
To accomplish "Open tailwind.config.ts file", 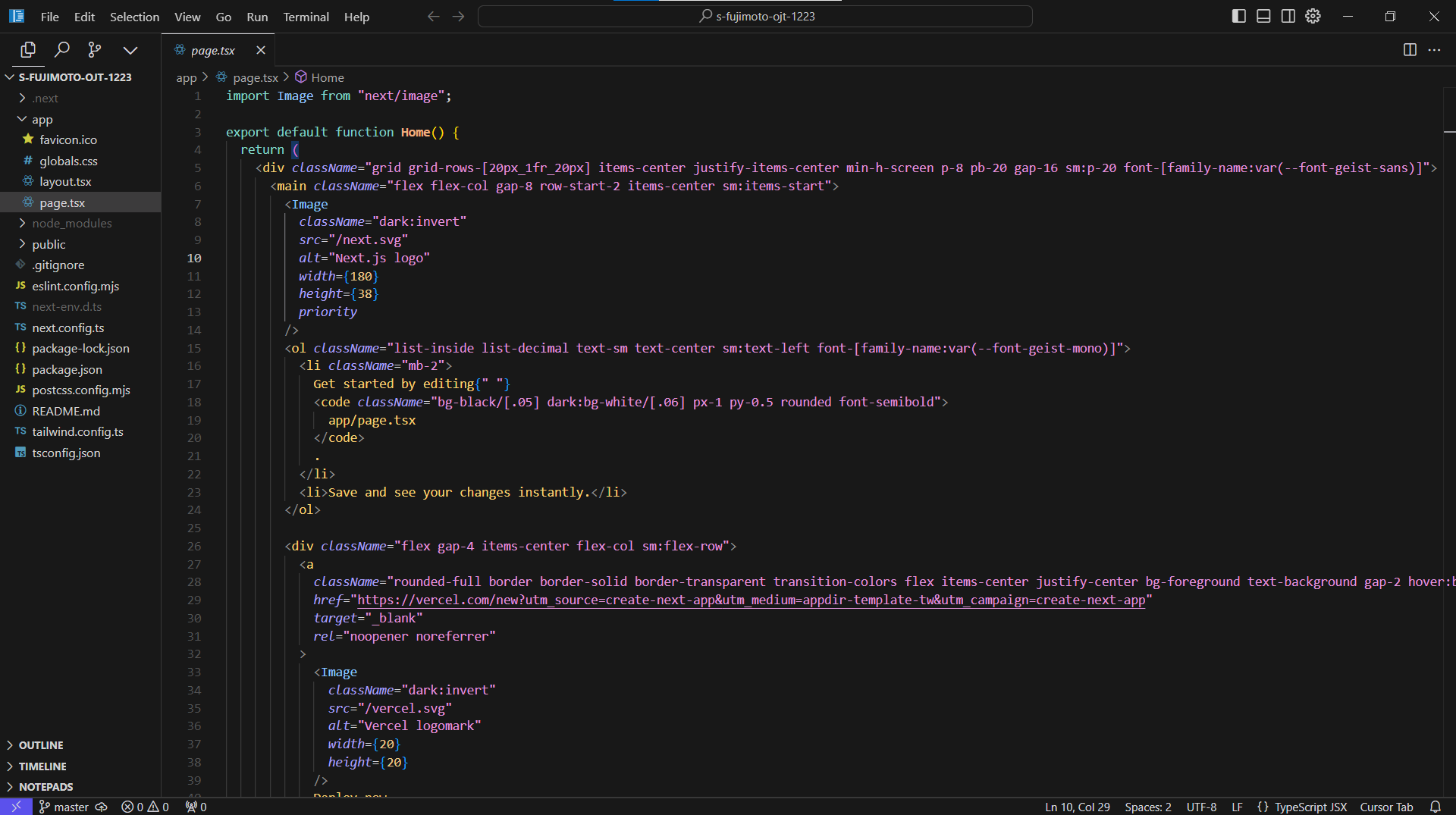I will click(x=80, y=432).
